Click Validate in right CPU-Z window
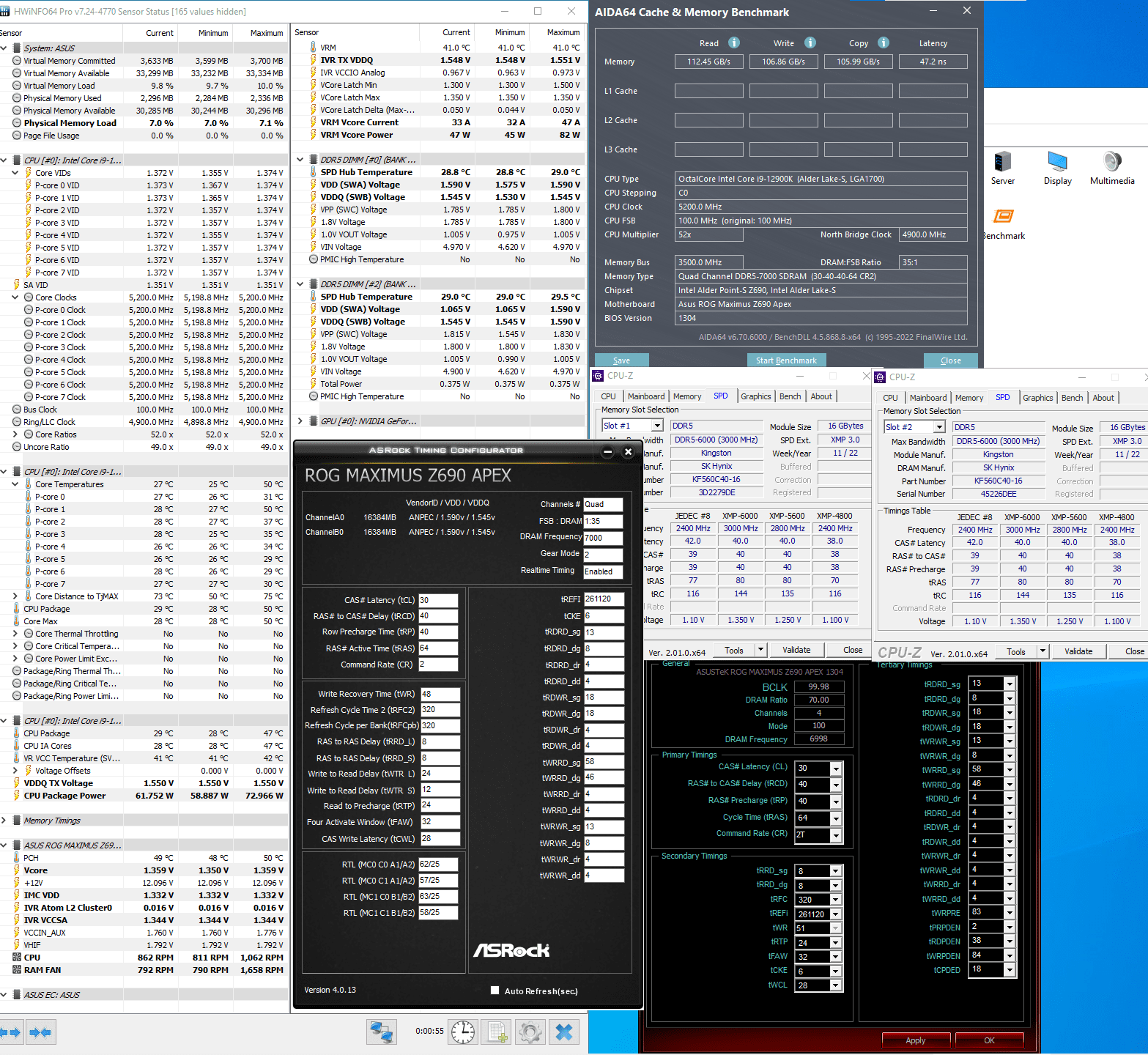 [1078, 651]
